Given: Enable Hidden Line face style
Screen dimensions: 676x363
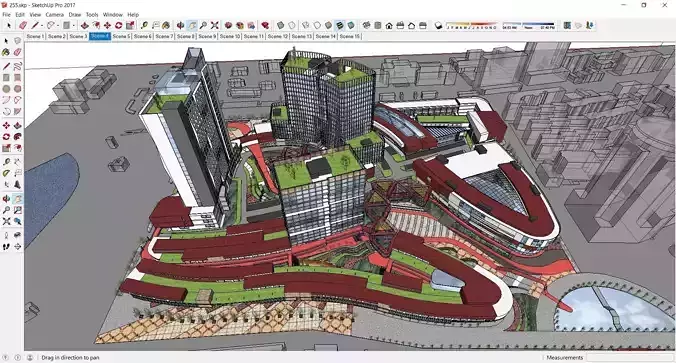Looking at the screenshot, I should [317, 25].
